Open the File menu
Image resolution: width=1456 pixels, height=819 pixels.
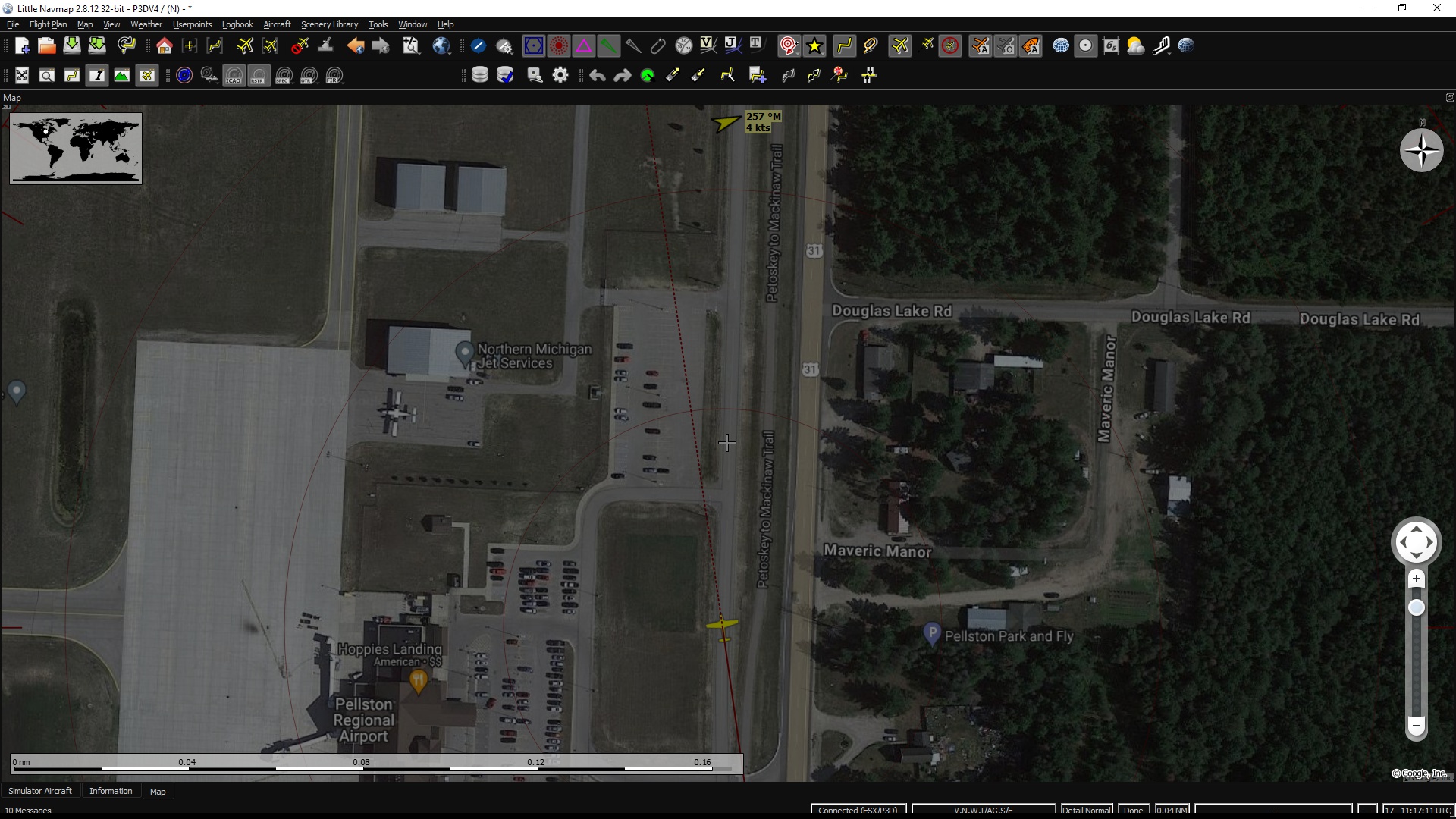13,24
